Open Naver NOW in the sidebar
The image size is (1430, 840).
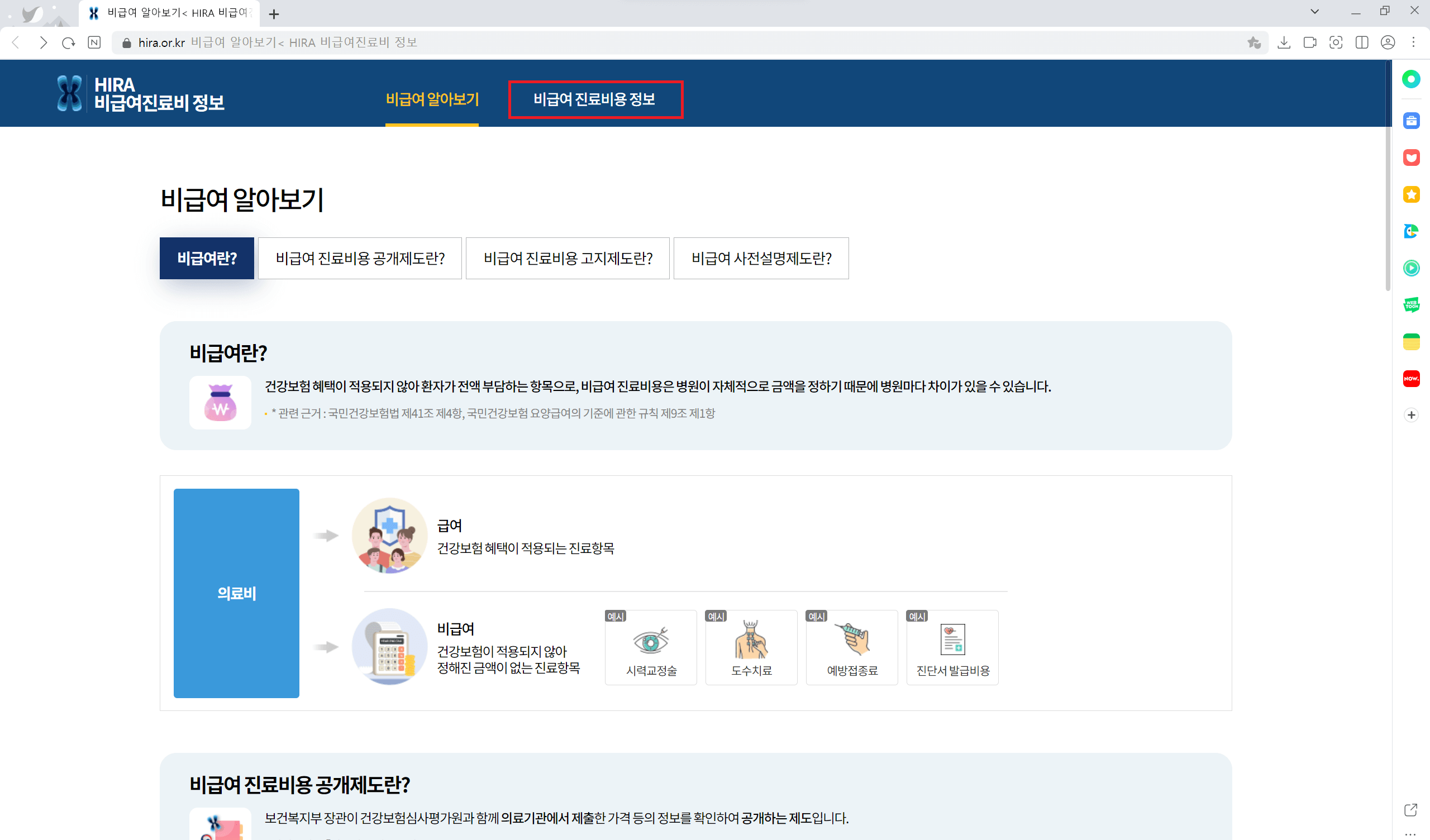coord(1411,379)
